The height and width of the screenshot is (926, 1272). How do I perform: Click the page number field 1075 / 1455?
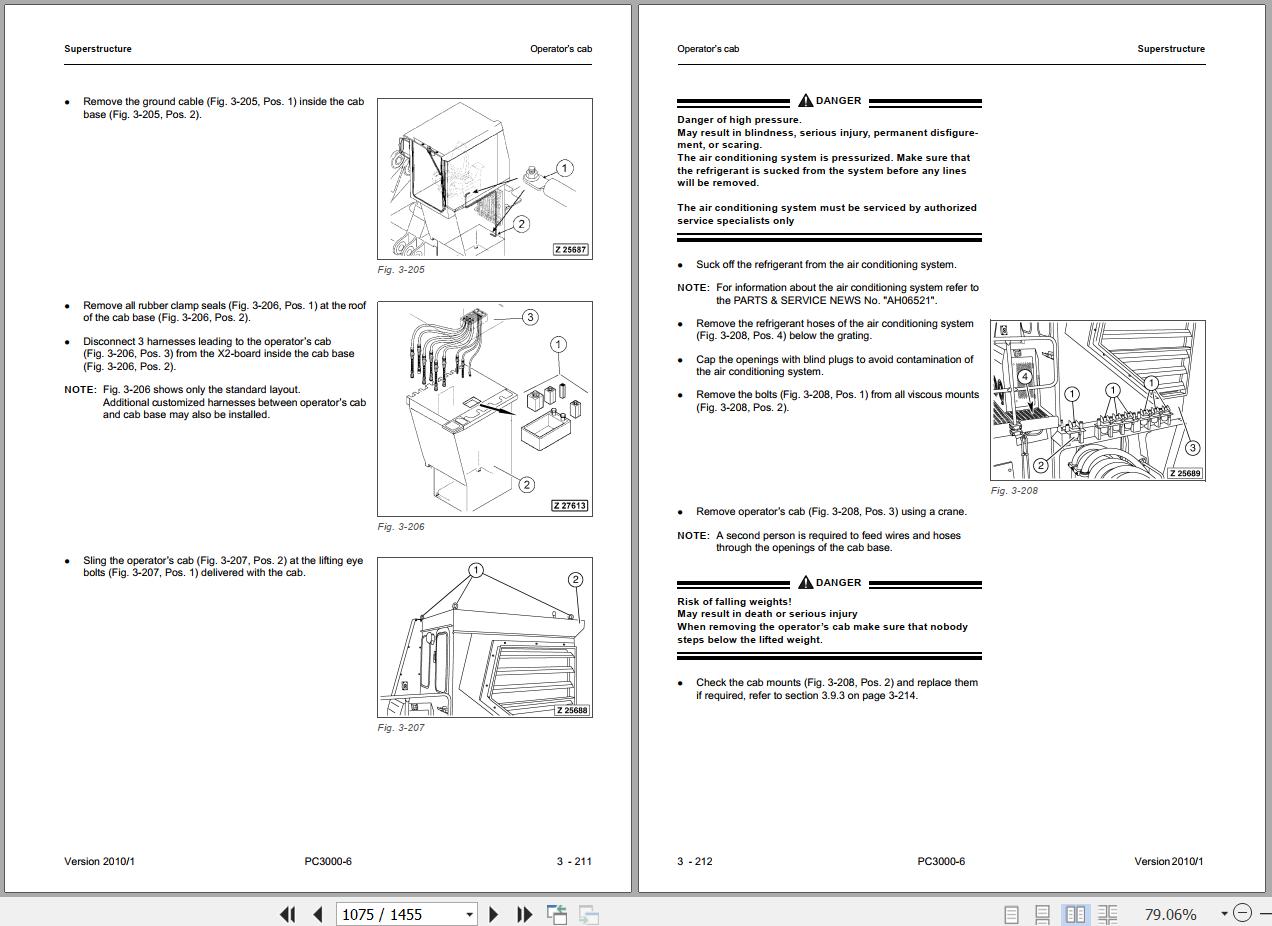point(398,914)
